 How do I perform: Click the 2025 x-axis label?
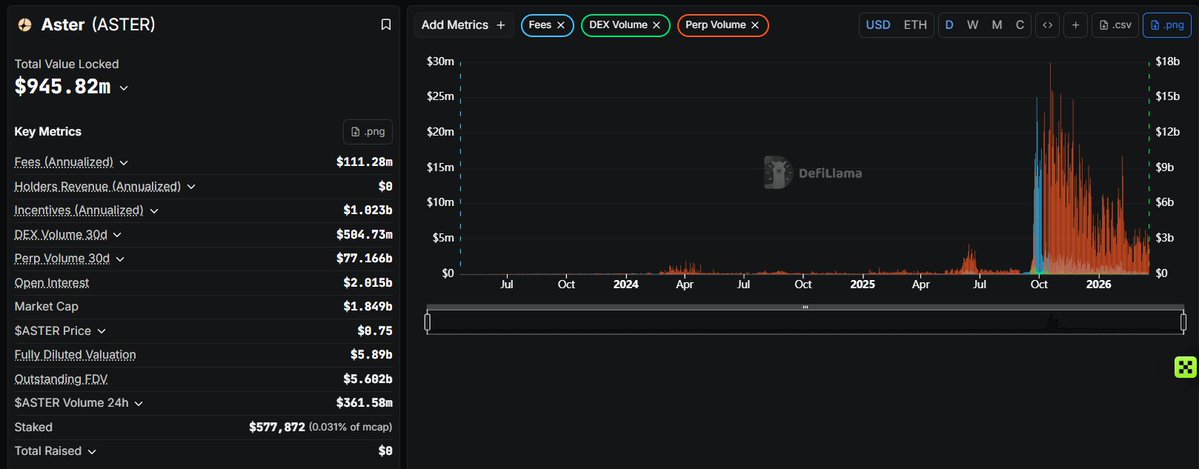coord(863,285)
